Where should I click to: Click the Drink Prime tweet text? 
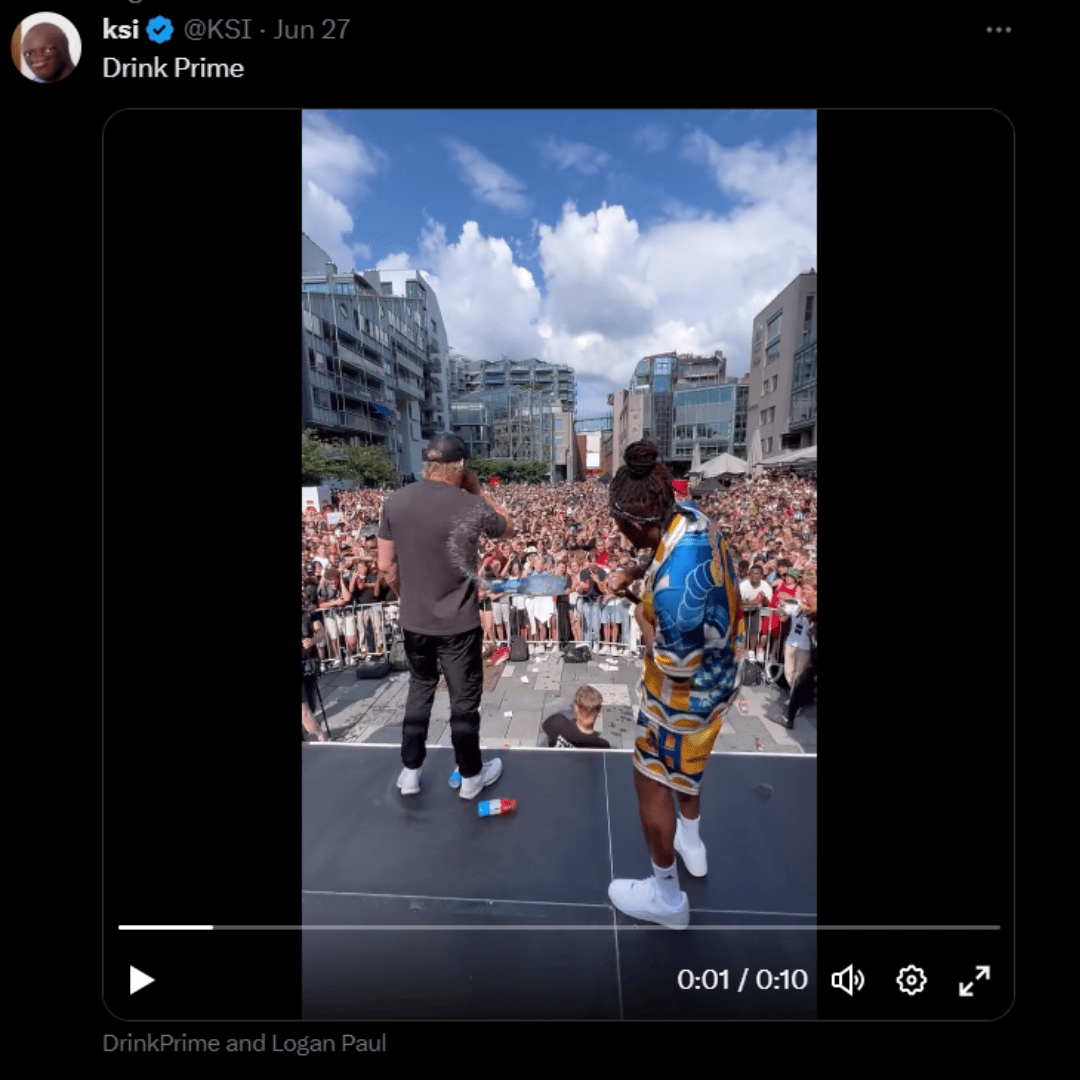[173, 68]
